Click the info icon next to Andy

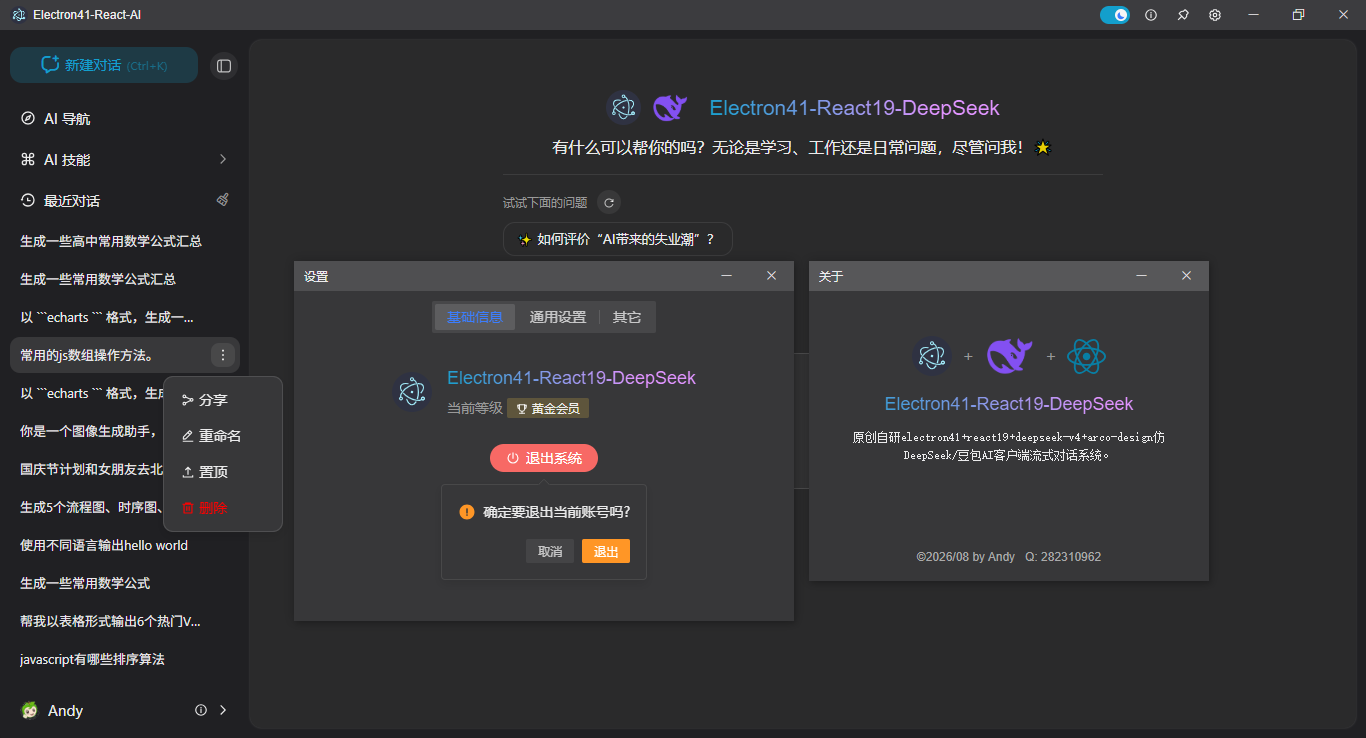click(x=201, y=710)
